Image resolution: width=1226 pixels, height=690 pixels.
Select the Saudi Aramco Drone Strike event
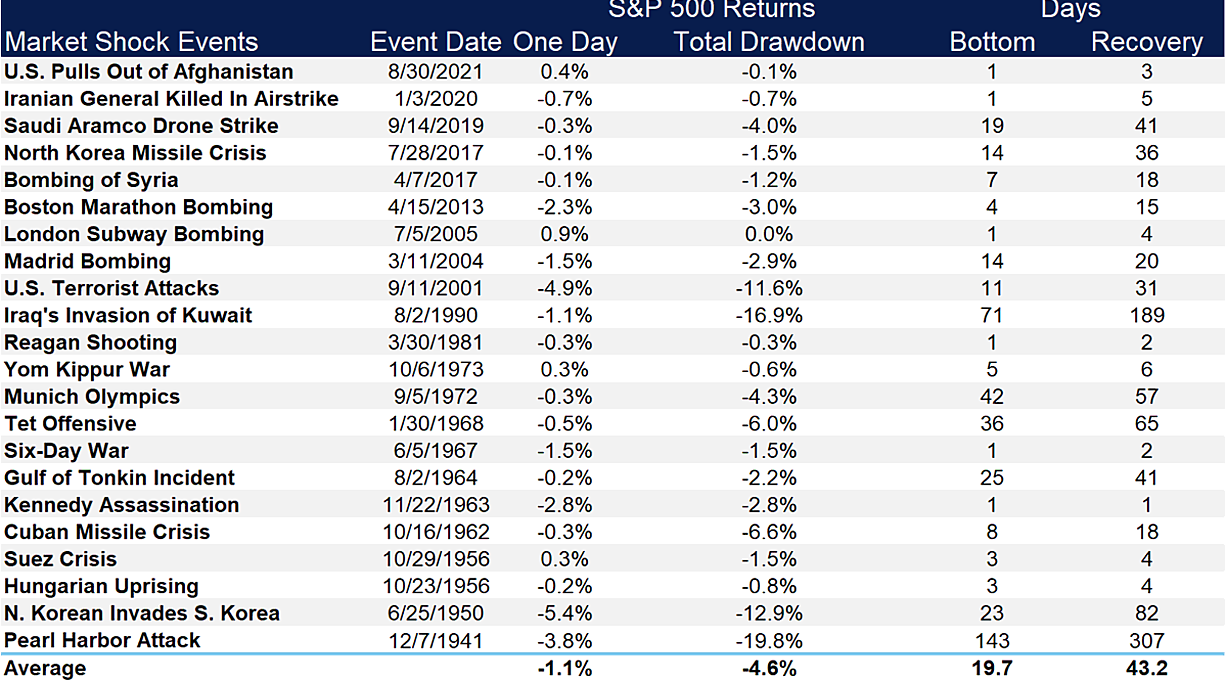[x=141, y=125]
